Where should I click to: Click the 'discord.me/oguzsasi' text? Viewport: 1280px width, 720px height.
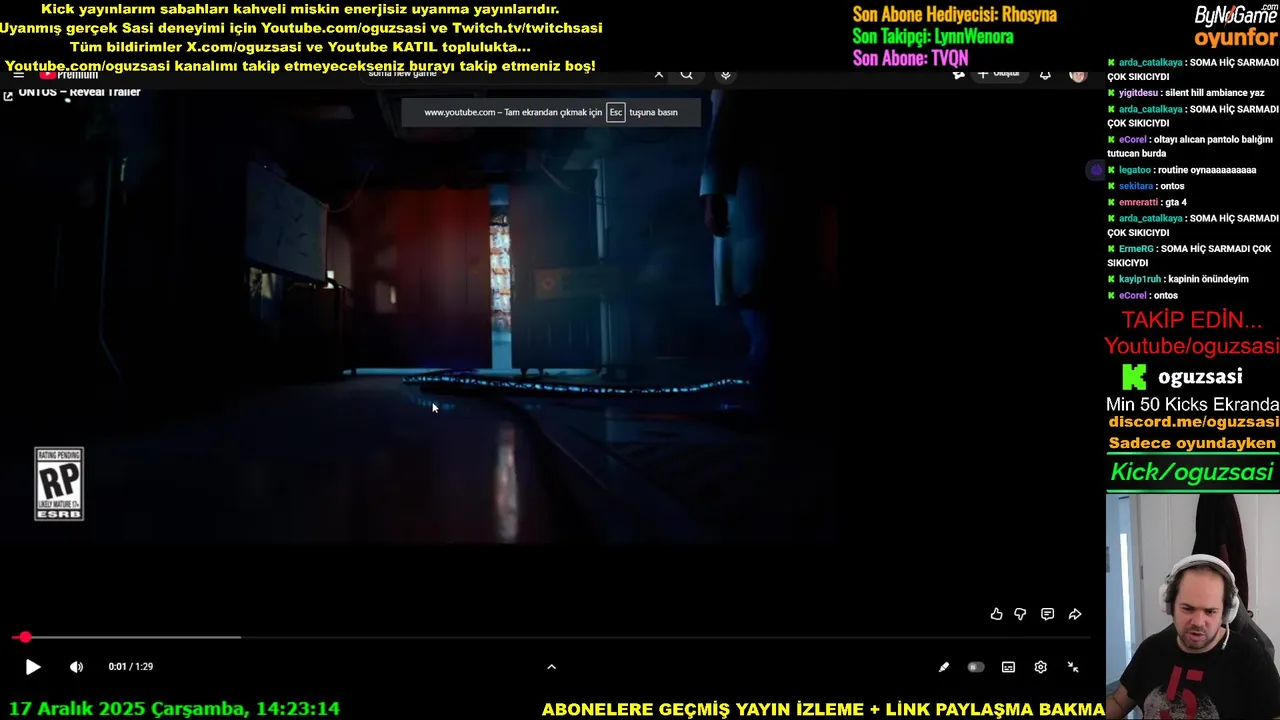[x=1193, y=422]
